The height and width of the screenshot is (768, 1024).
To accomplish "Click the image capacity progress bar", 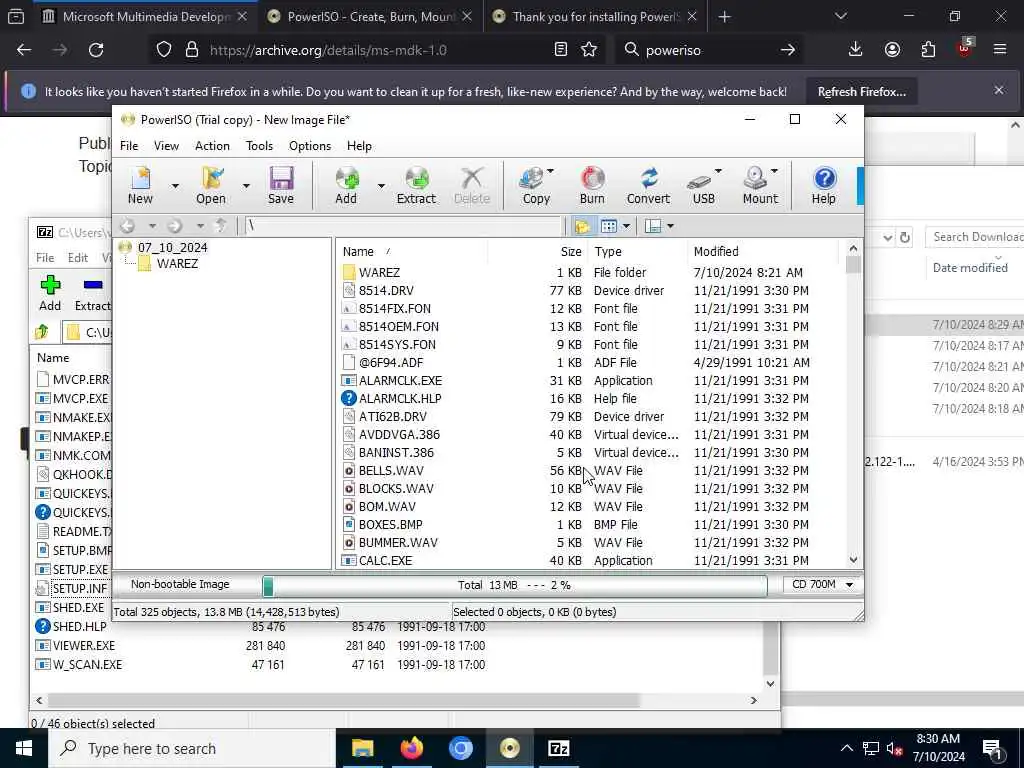I will pyautogui.click(x=515, y=585).
